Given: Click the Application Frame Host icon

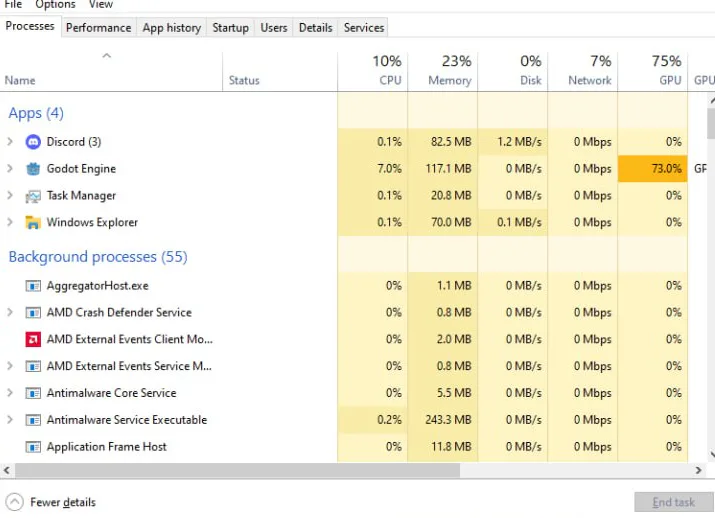Looking at the screenshot, I should coord(33,447).
